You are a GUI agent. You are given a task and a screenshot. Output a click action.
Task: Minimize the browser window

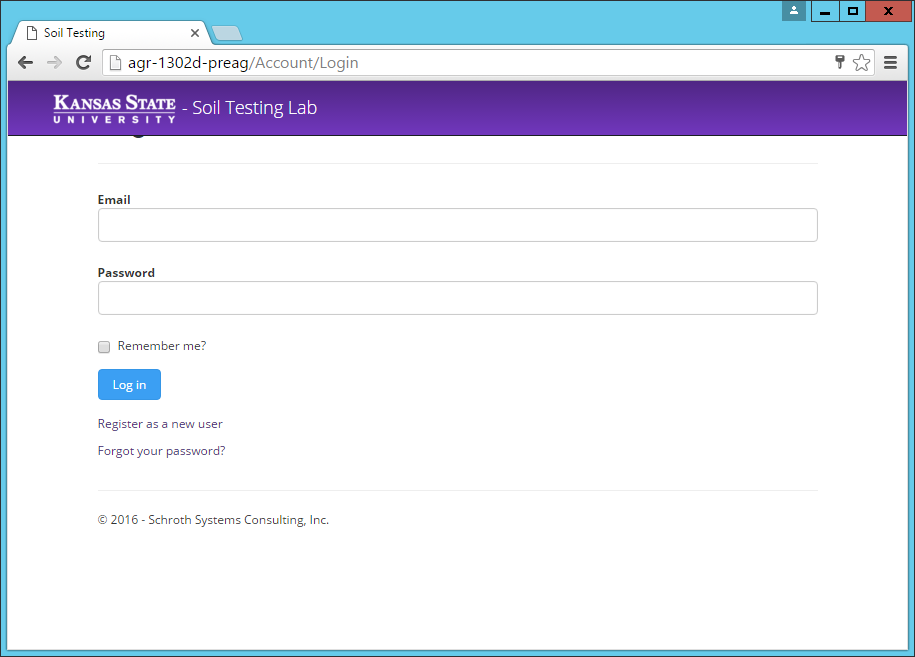pyautogui.click(x=825, y=11)
